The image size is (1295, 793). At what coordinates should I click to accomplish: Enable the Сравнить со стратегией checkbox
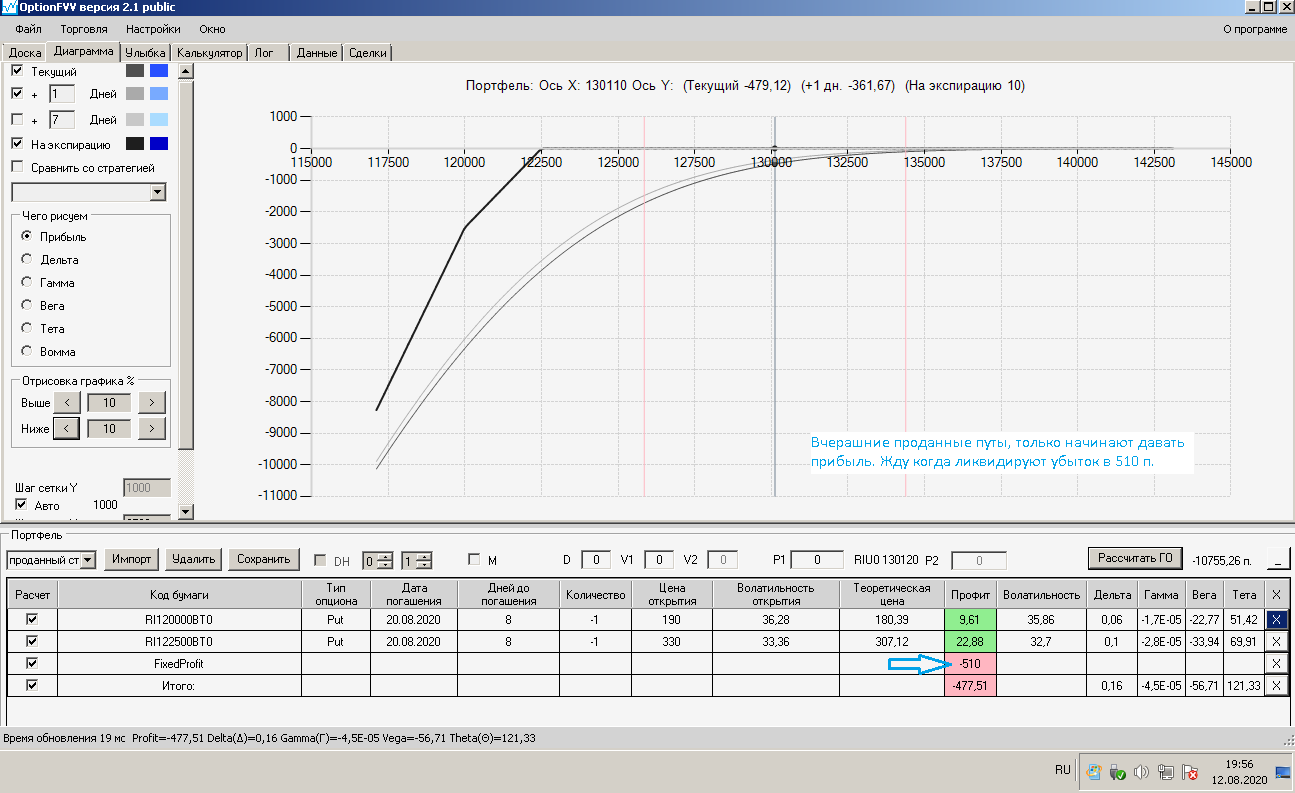click(x=17, y=167)
